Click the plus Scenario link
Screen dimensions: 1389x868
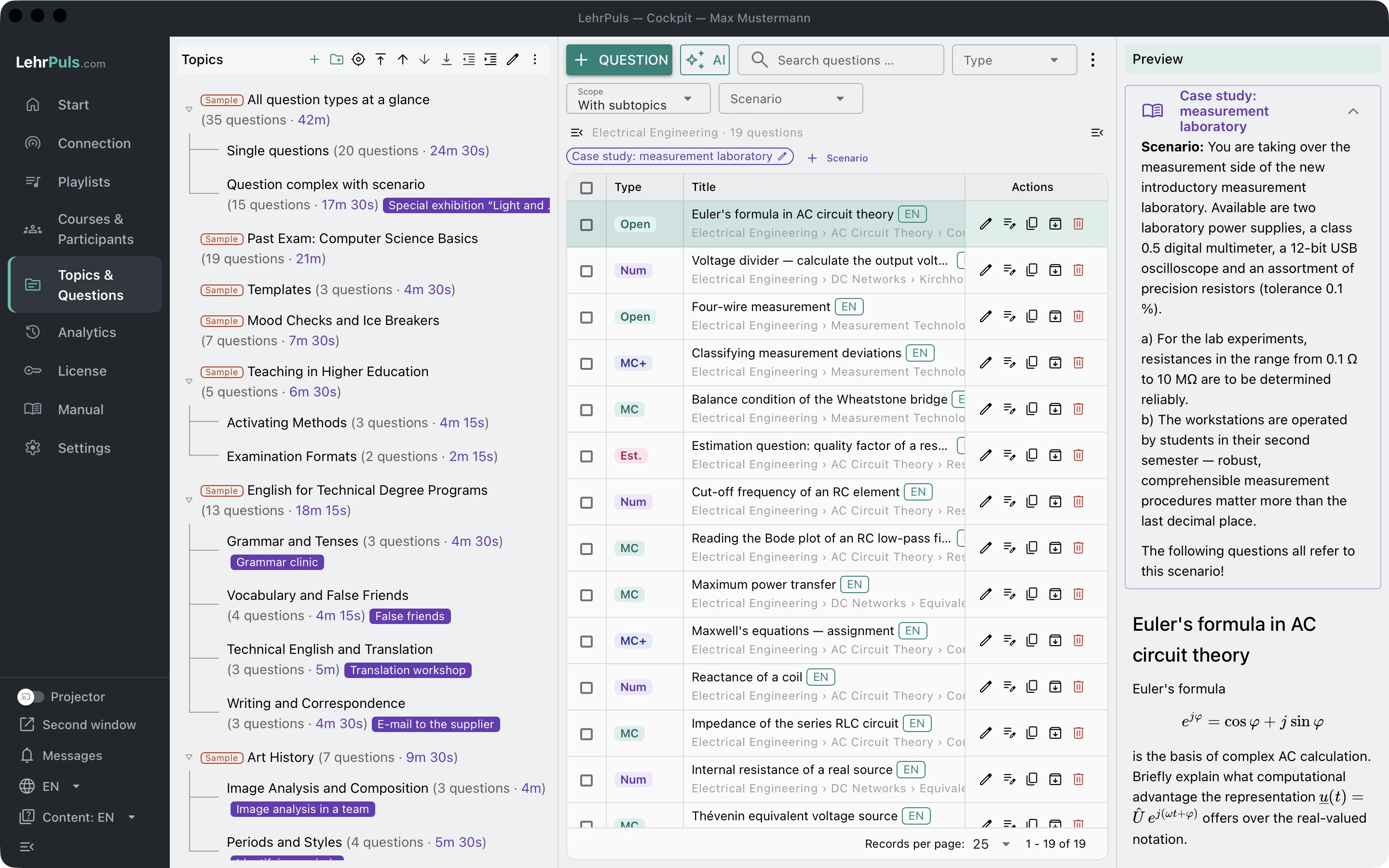[x=837, y=158]
